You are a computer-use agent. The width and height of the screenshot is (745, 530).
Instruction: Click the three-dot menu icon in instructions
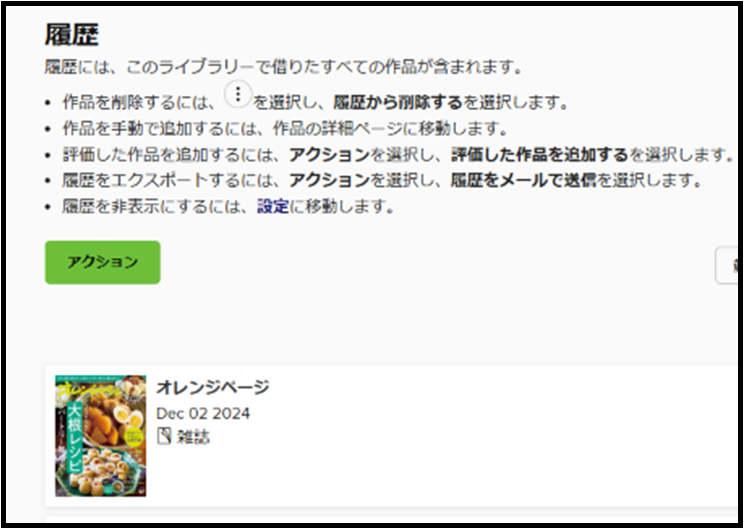pyautogui.click(x=238, y=94)
